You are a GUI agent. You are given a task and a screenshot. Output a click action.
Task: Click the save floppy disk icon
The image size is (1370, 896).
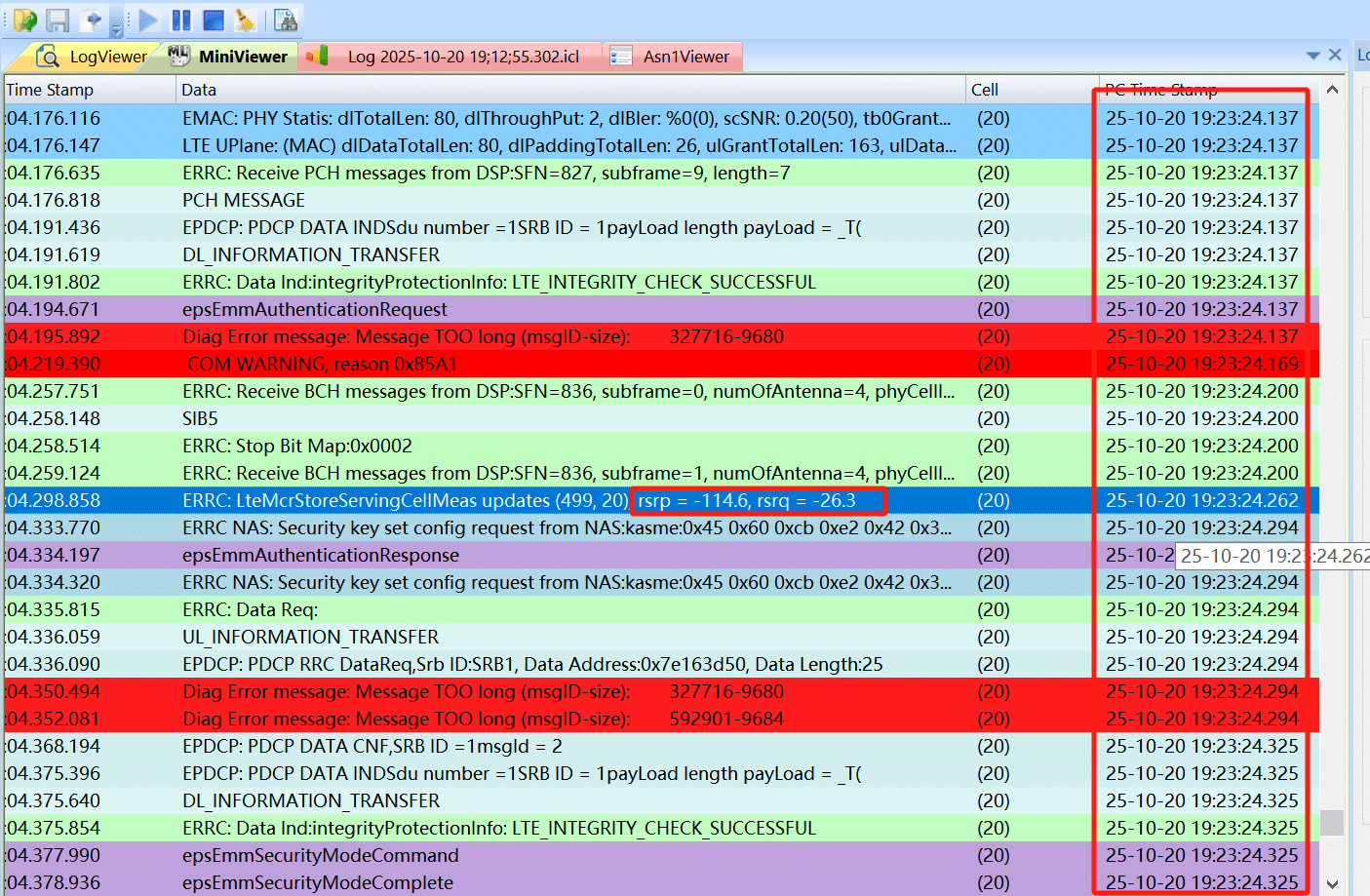coord(58,19)
